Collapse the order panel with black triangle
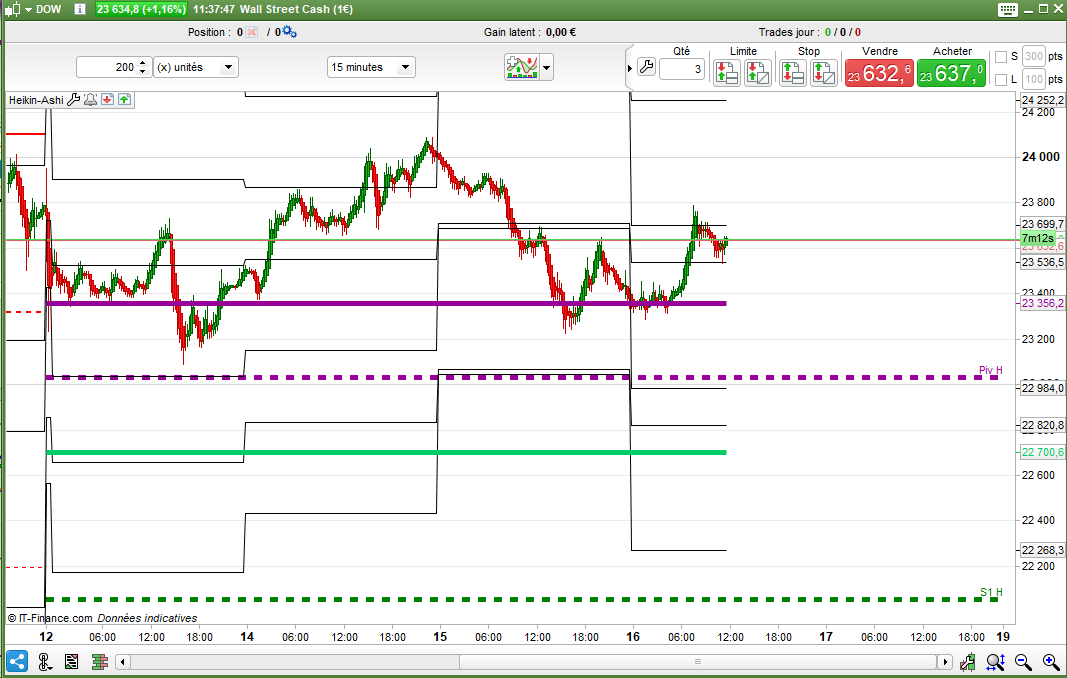 pyautogui.click(x=630, y=68)
